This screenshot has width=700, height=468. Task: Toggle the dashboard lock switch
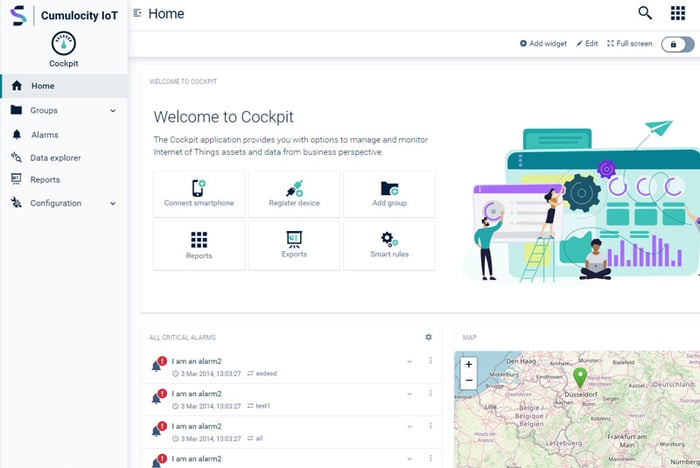[678, 44]
